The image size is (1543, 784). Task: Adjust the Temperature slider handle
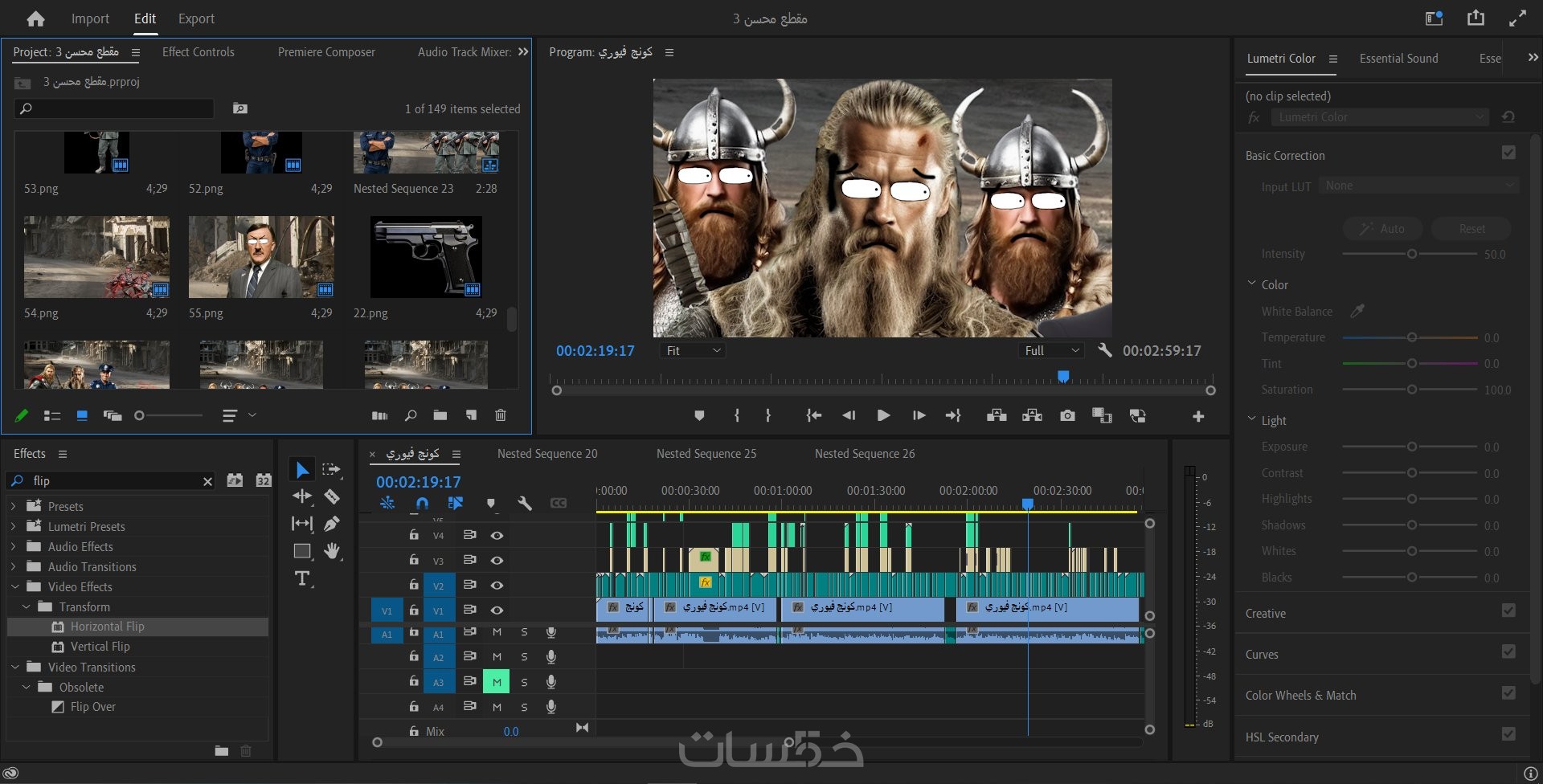[x=1411, y=337]
